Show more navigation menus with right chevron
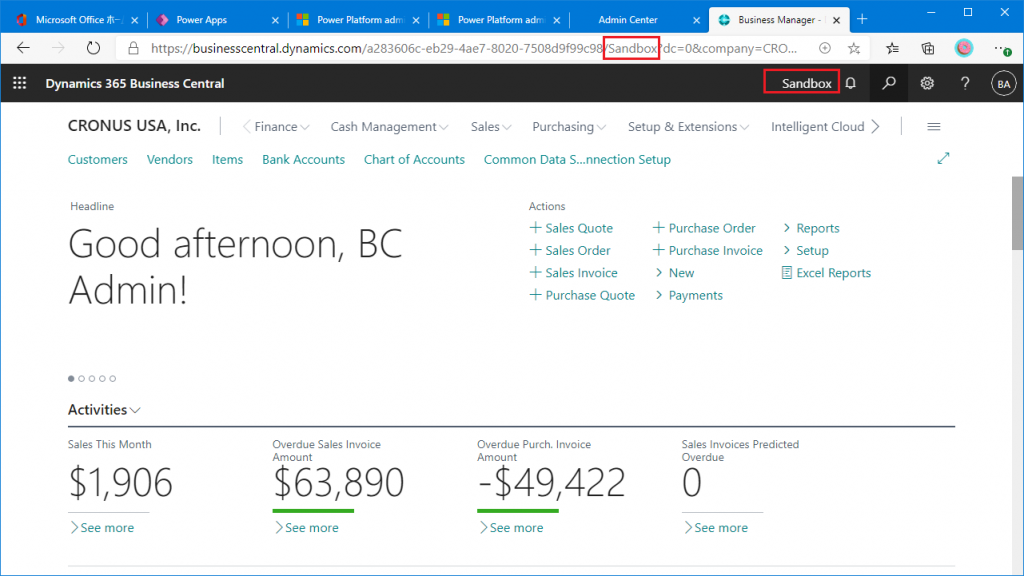 [x=876, y=127]
